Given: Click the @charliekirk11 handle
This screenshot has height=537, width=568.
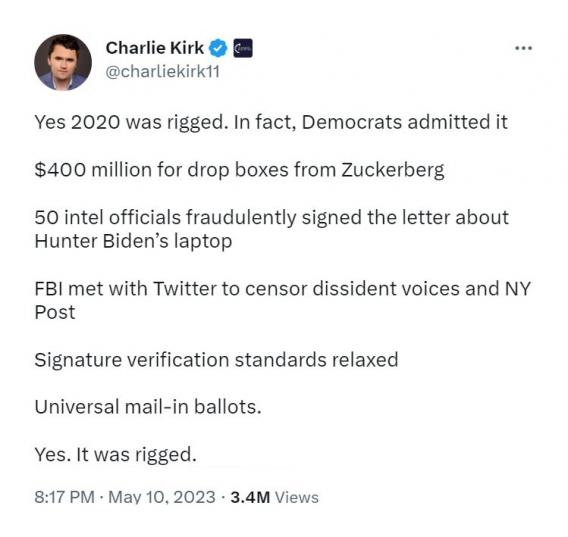Looking at the screenshot, I should [x=163, y=71].
